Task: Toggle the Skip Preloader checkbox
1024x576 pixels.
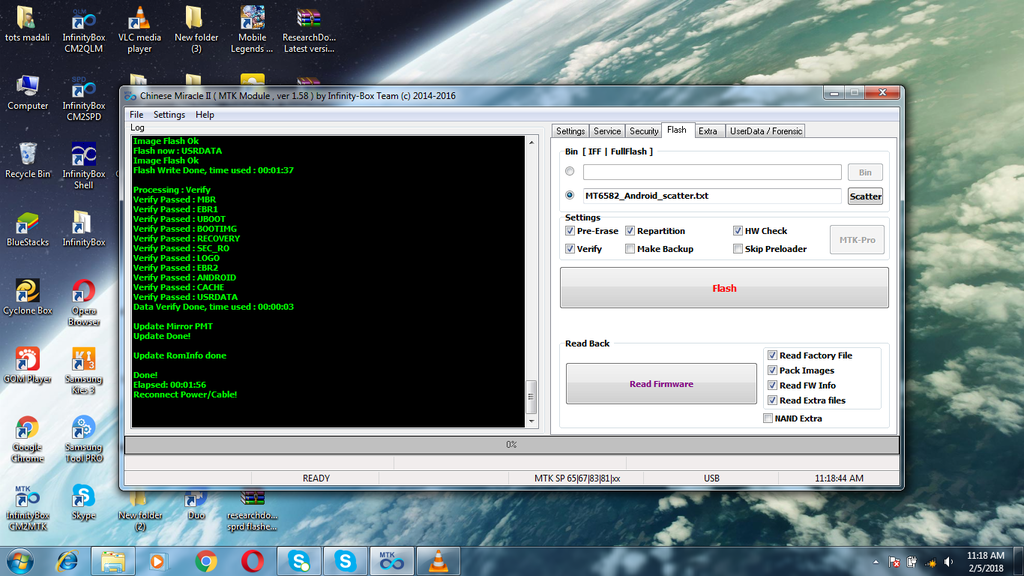Action: (x=738, y=249)
